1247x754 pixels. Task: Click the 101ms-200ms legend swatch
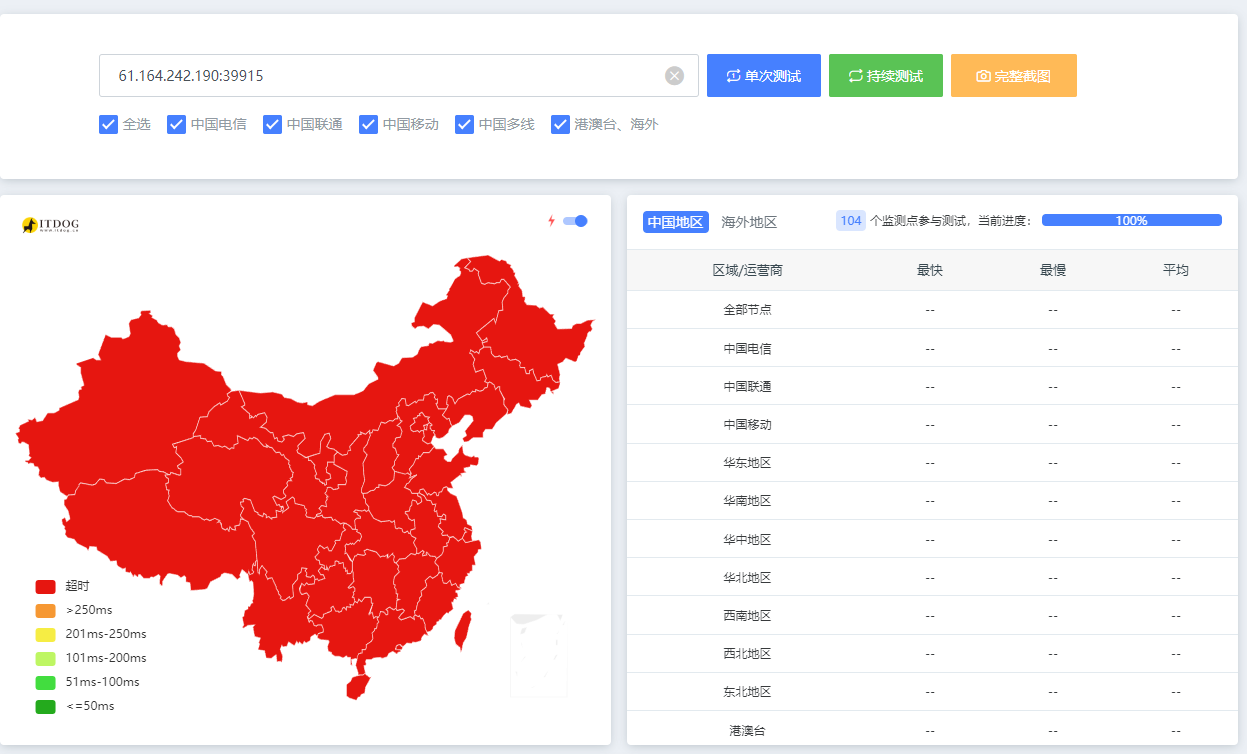45,658
